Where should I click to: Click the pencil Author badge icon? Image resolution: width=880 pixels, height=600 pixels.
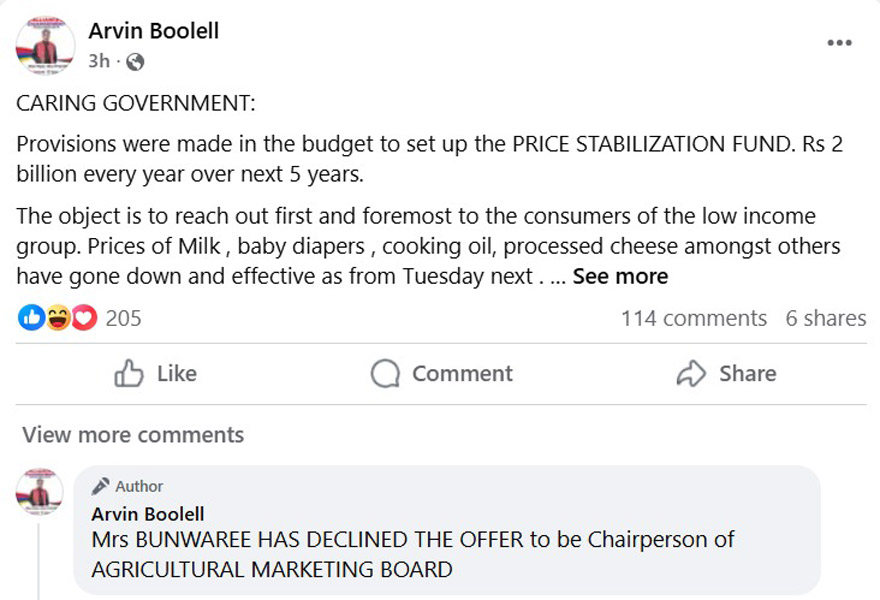100,486
